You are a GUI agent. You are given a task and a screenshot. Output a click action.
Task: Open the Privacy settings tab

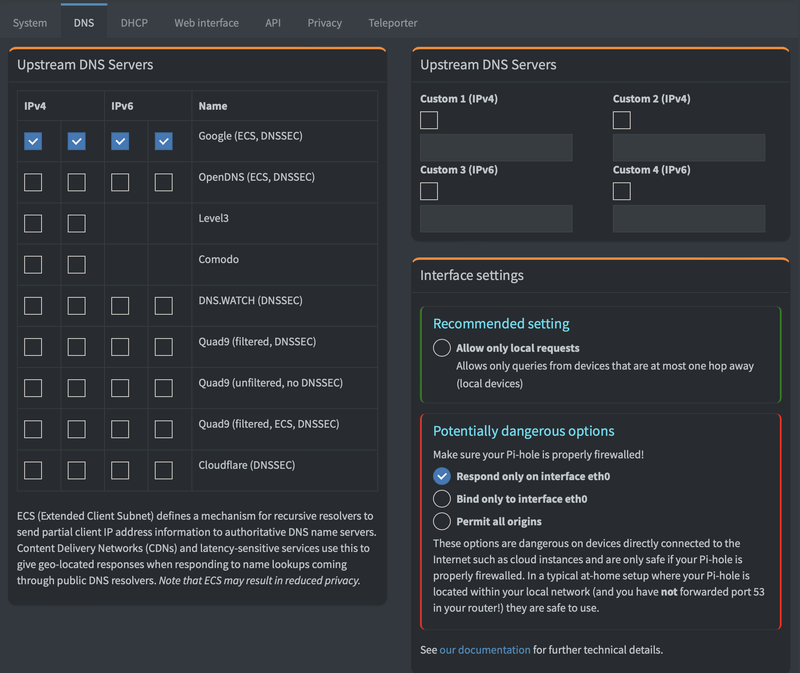pyautogui.click(x=324, y=23)
